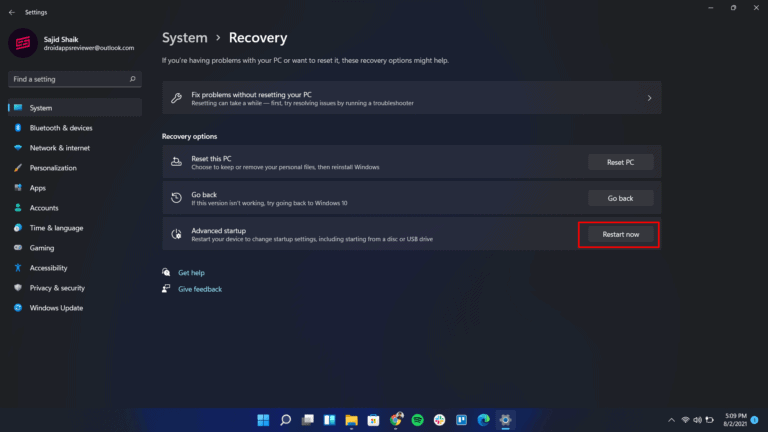Navigate to Apps settings
The width and height of the screenshot is (768, 432).
75,188
